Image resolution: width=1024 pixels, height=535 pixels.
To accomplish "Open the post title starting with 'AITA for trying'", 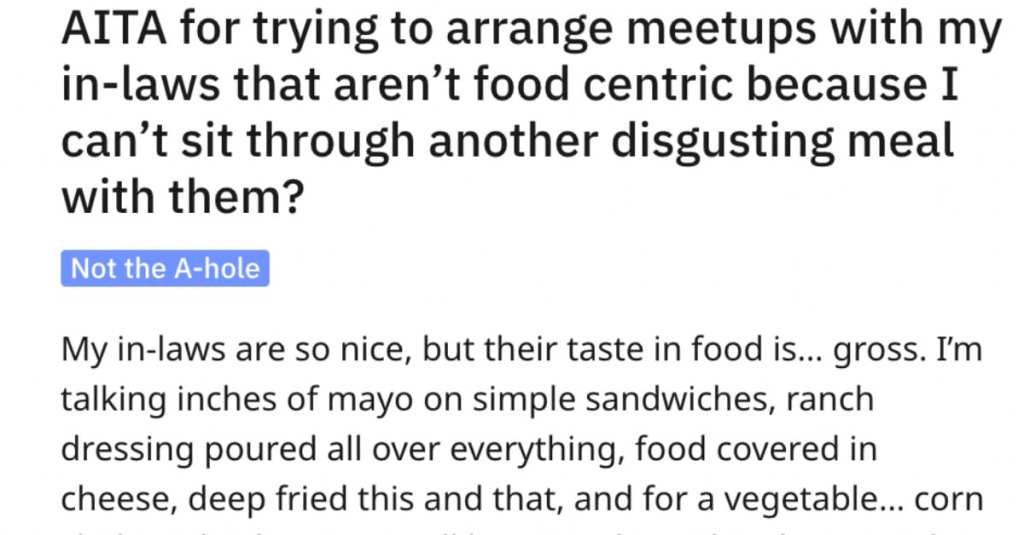I will tap(531, 112).
